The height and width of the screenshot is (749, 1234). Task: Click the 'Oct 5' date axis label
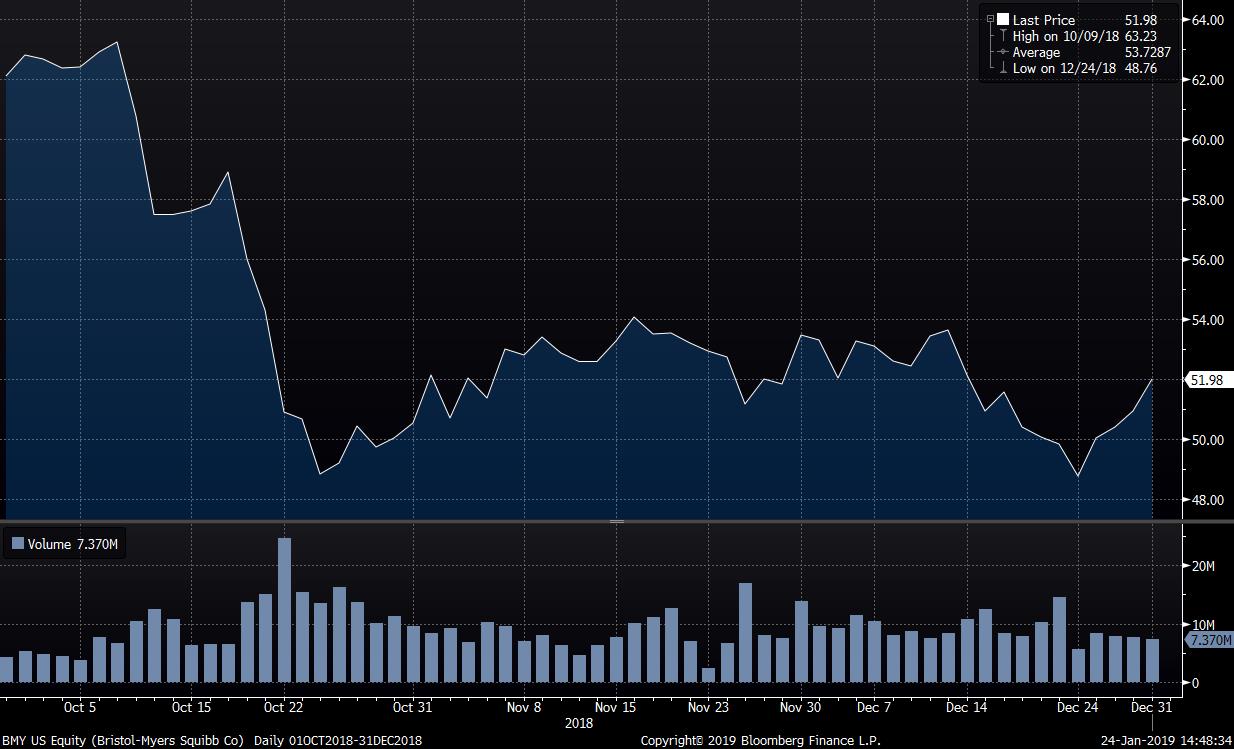[80, 707]
